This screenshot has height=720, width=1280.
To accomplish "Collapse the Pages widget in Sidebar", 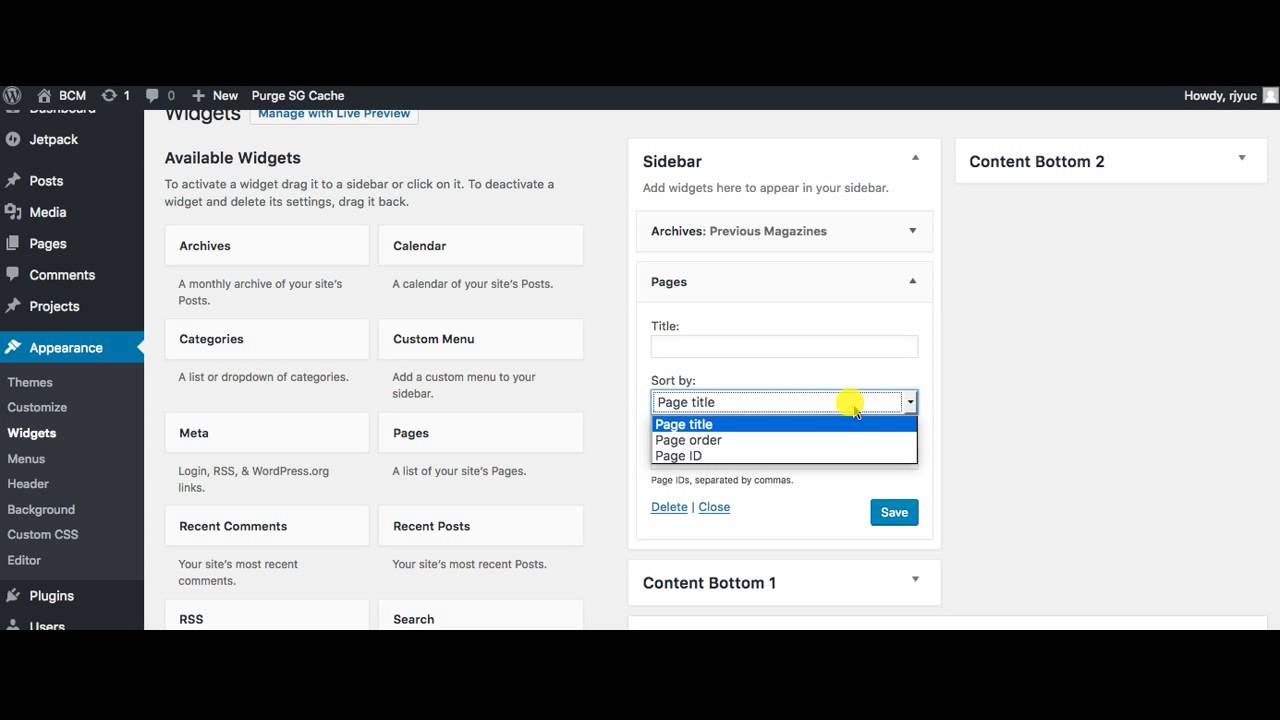I will point(912,282).
